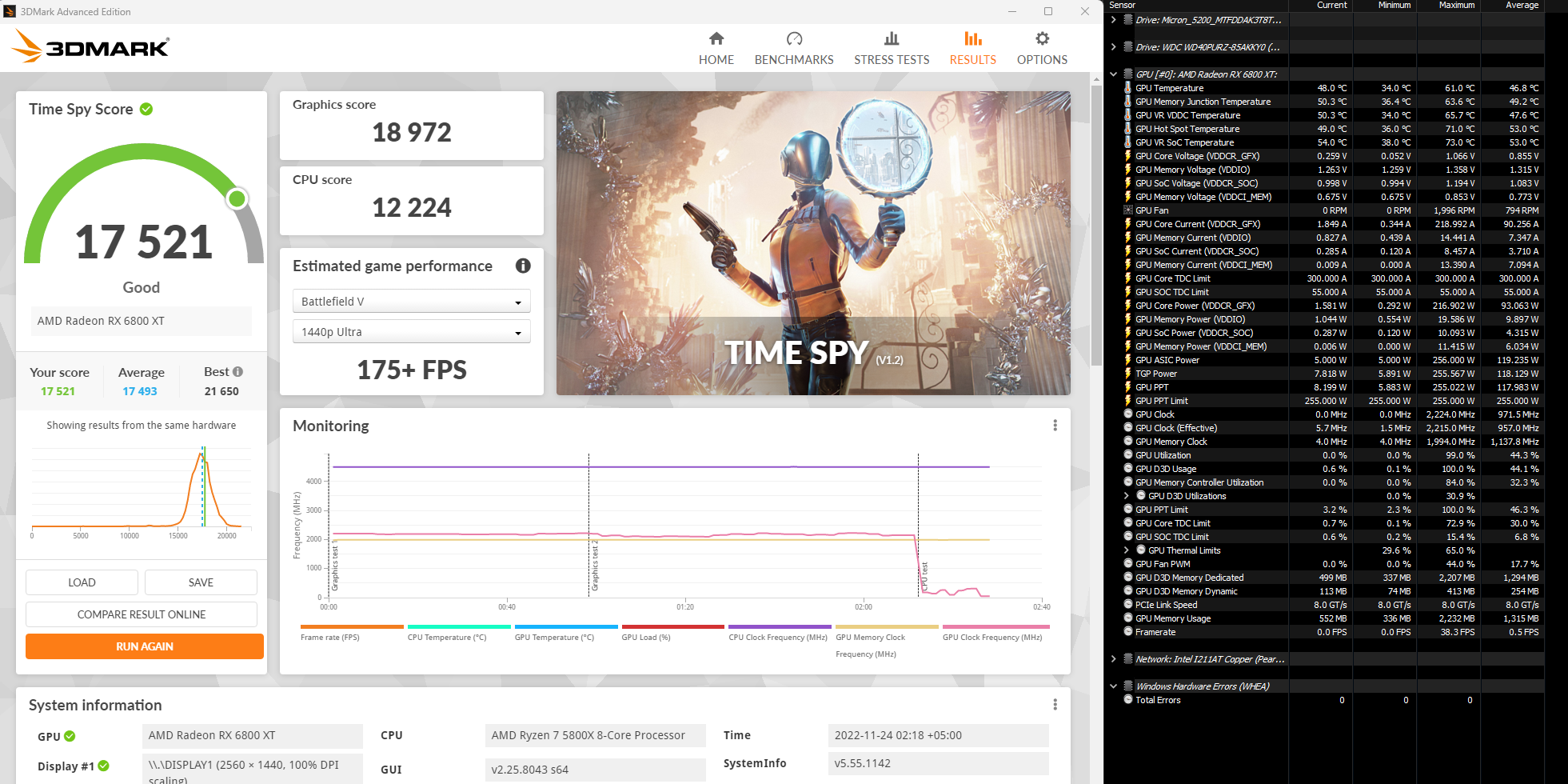Click the GPU PPT row power icon

(1128, 387)
